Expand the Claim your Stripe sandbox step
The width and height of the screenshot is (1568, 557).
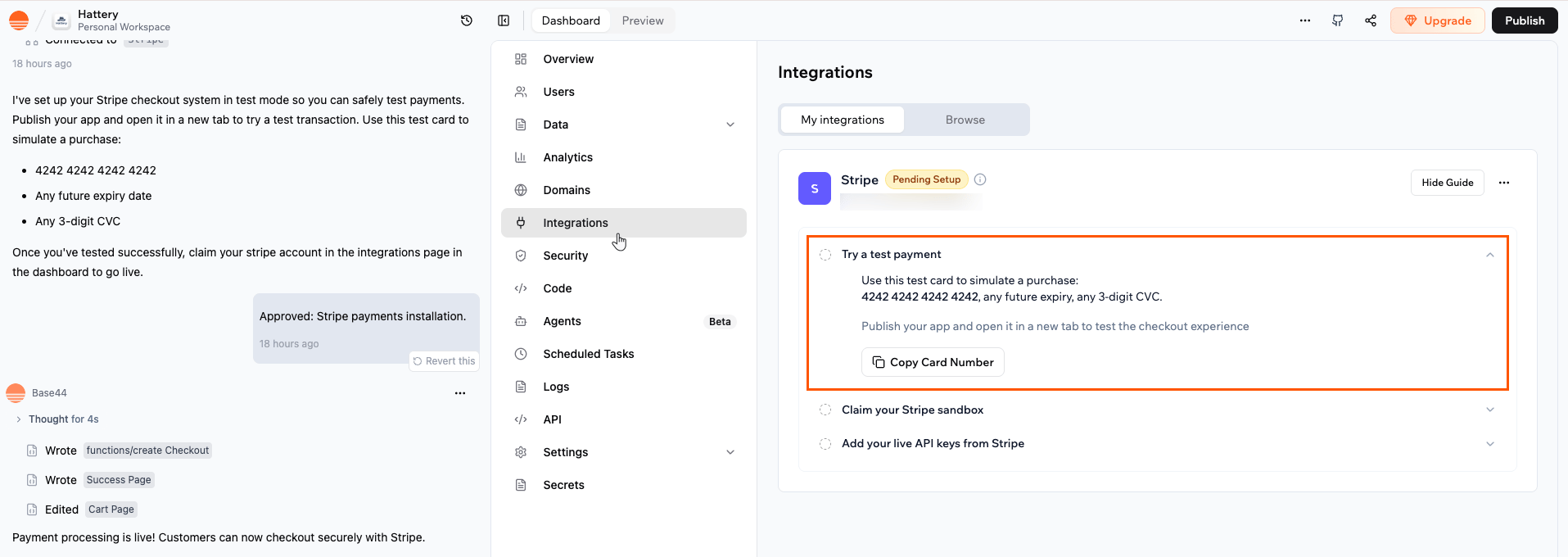pos(1490,410)
